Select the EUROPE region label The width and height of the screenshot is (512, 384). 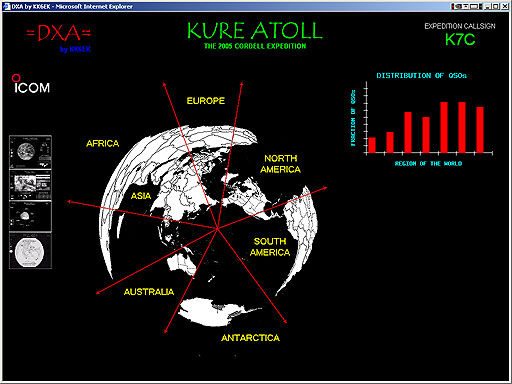coord(206,101)
